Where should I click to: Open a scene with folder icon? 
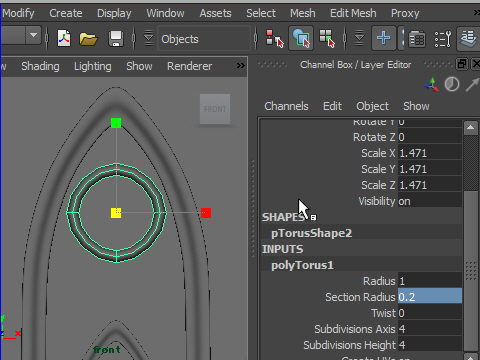(88, 39)
